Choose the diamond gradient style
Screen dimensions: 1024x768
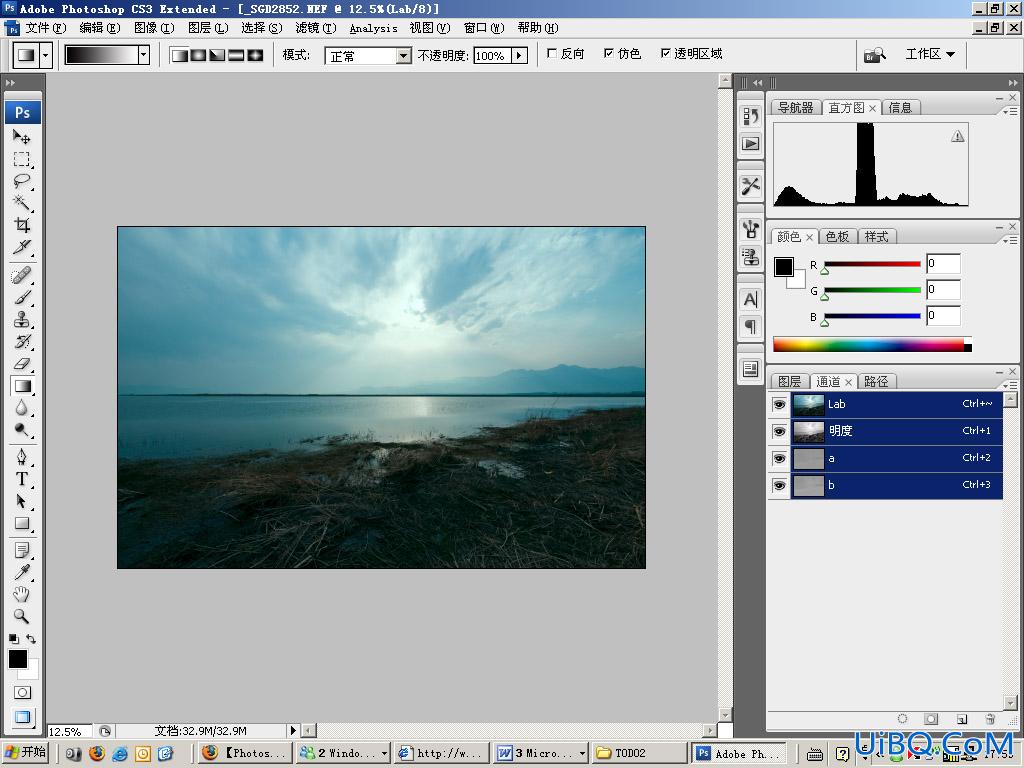(x=255, y=55)
